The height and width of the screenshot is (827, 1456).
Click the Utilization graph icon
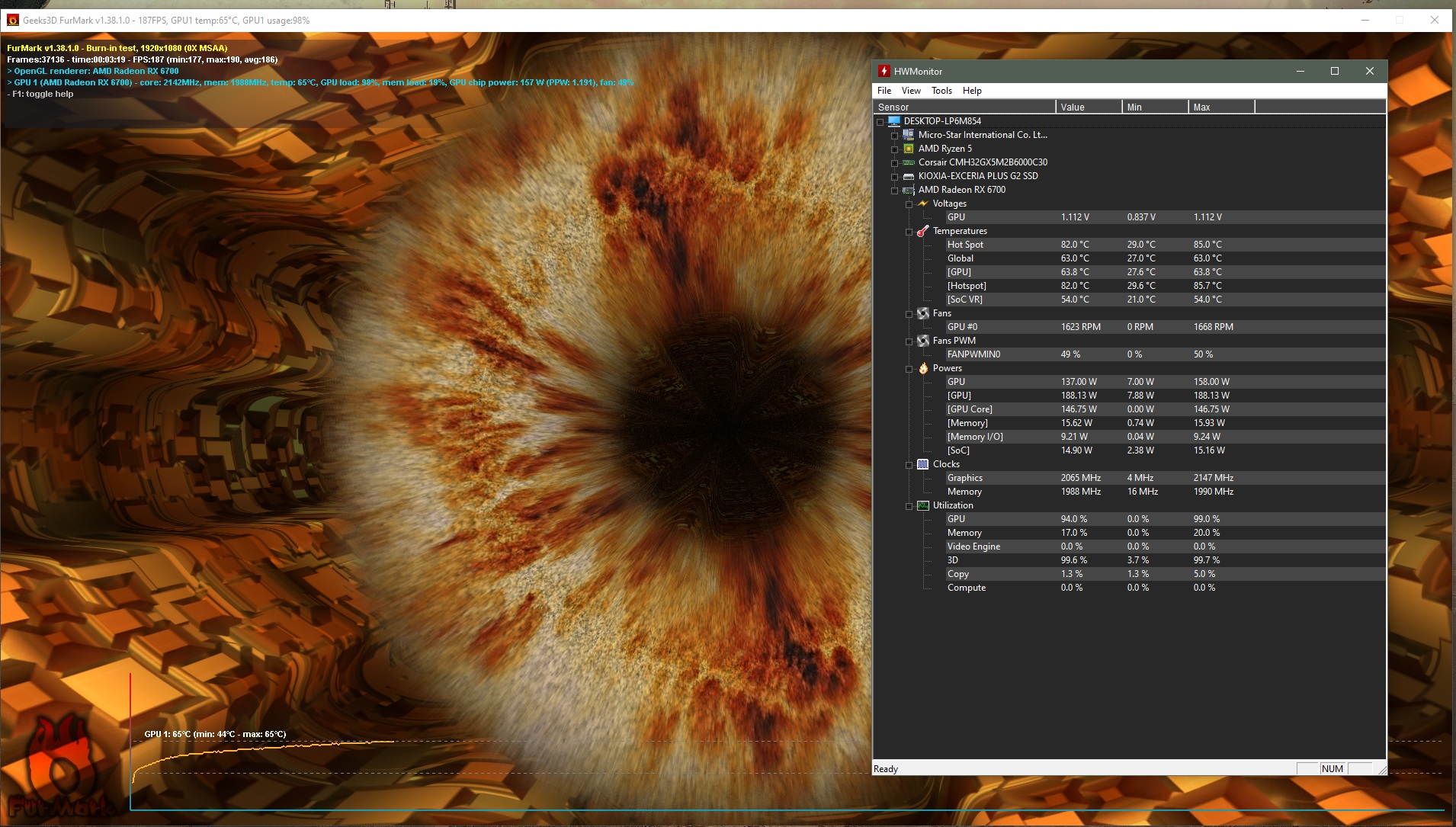point(923,505)
